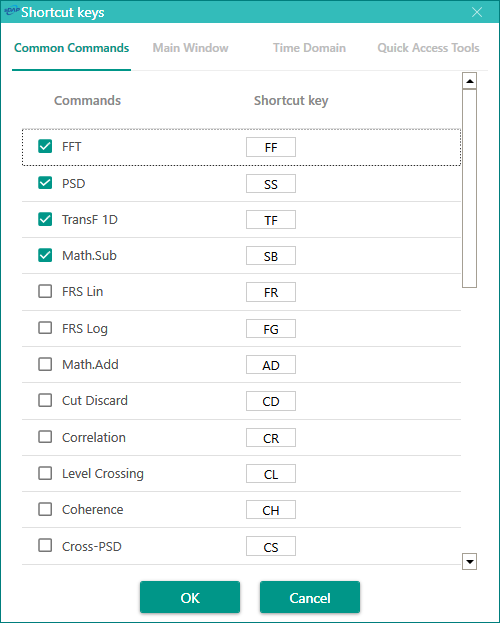500x623 pixels.
Task: Click the scrollbar down arrow
Action: pos(469,561)
